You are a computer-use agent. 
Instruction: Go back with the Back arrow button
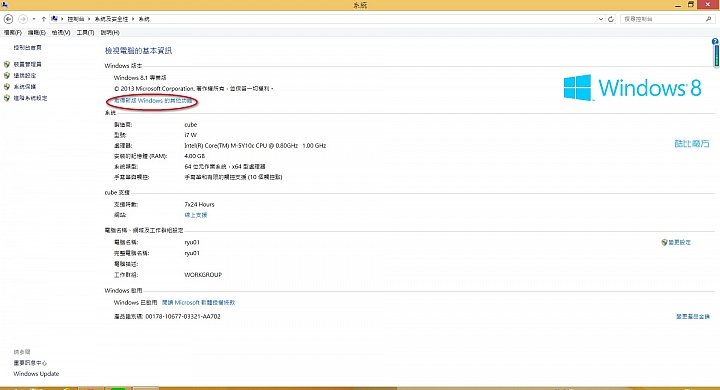point(8,19)
